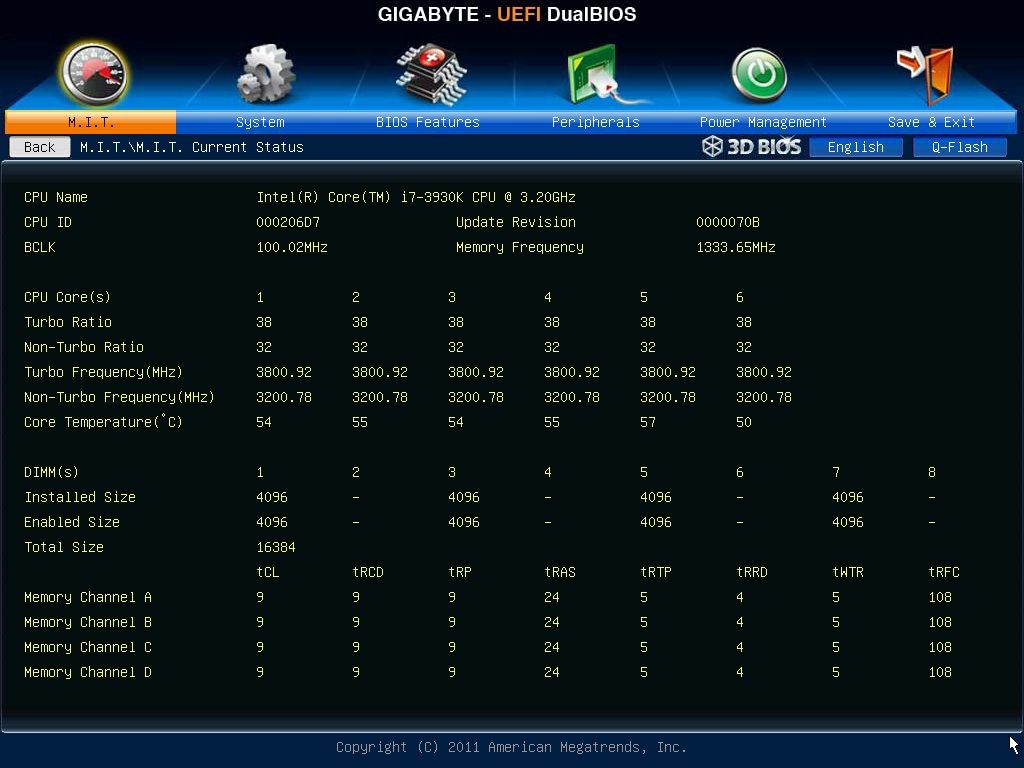Click the DIMM(s) row label
The width and height of the screenshot is (1024, 768).
click(x=51, y=472)
